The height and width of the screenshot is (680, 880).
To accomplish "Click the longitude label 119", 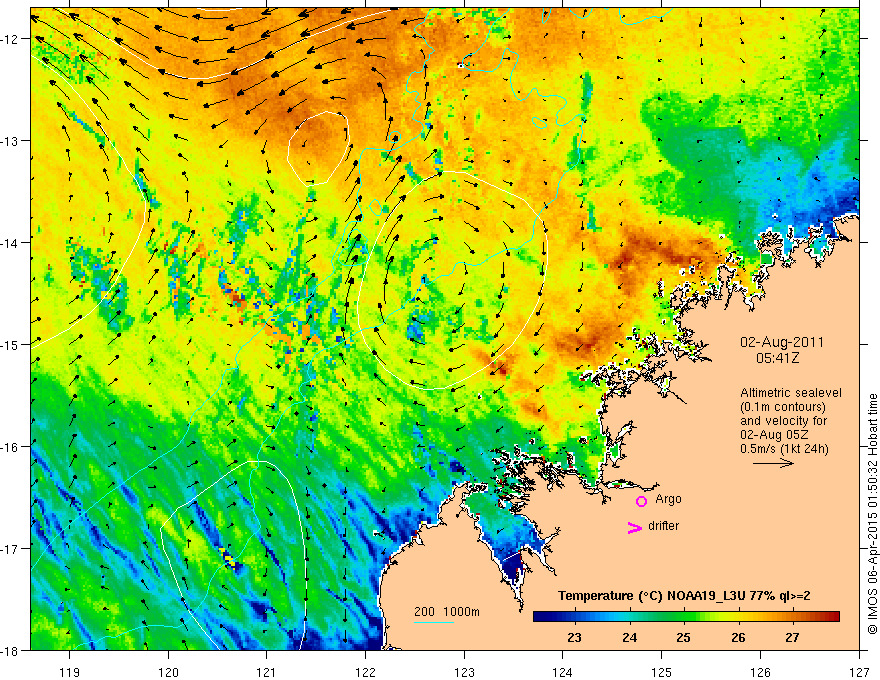I will 70,673.
